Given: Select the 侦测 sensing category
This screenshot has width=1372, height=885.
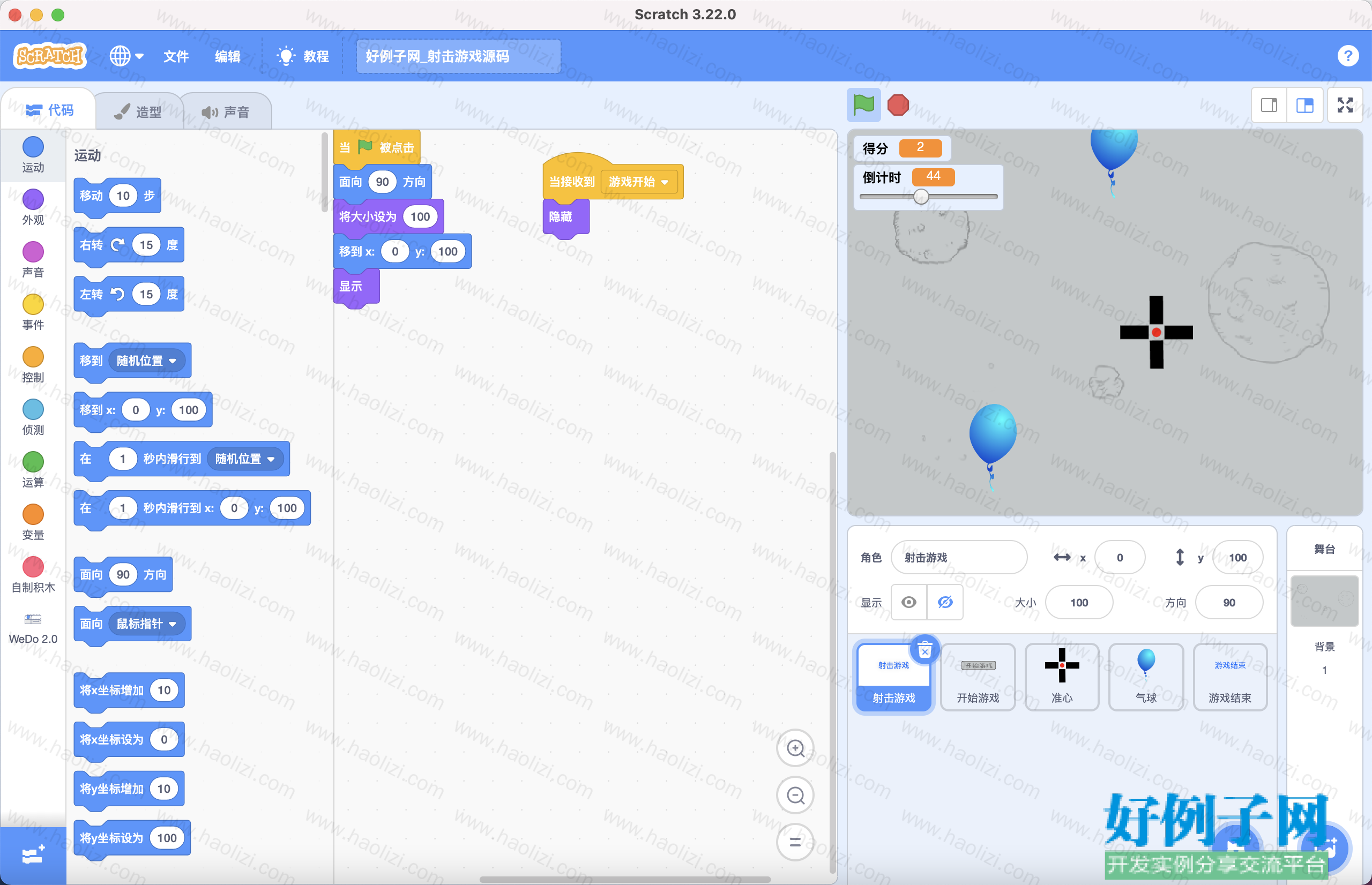Looking at the screenshot, I should [33, 417].
